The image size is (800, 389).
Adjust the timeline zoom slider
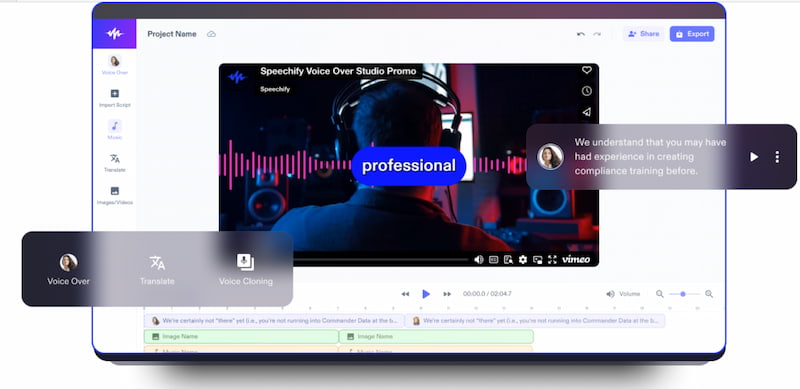(684, 294)
